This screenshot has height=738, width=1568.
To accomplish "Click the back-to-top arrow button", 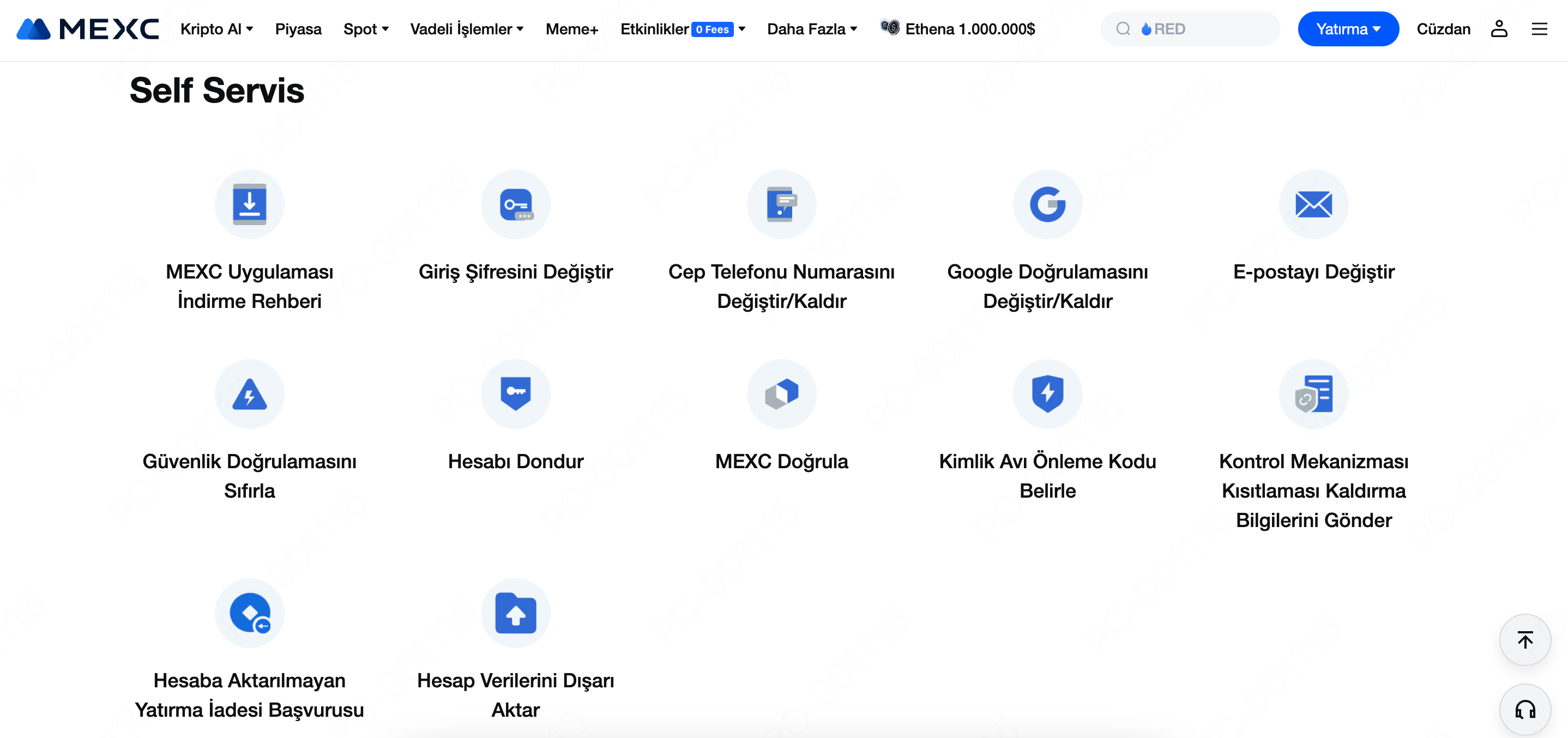I will (1525, 640).
